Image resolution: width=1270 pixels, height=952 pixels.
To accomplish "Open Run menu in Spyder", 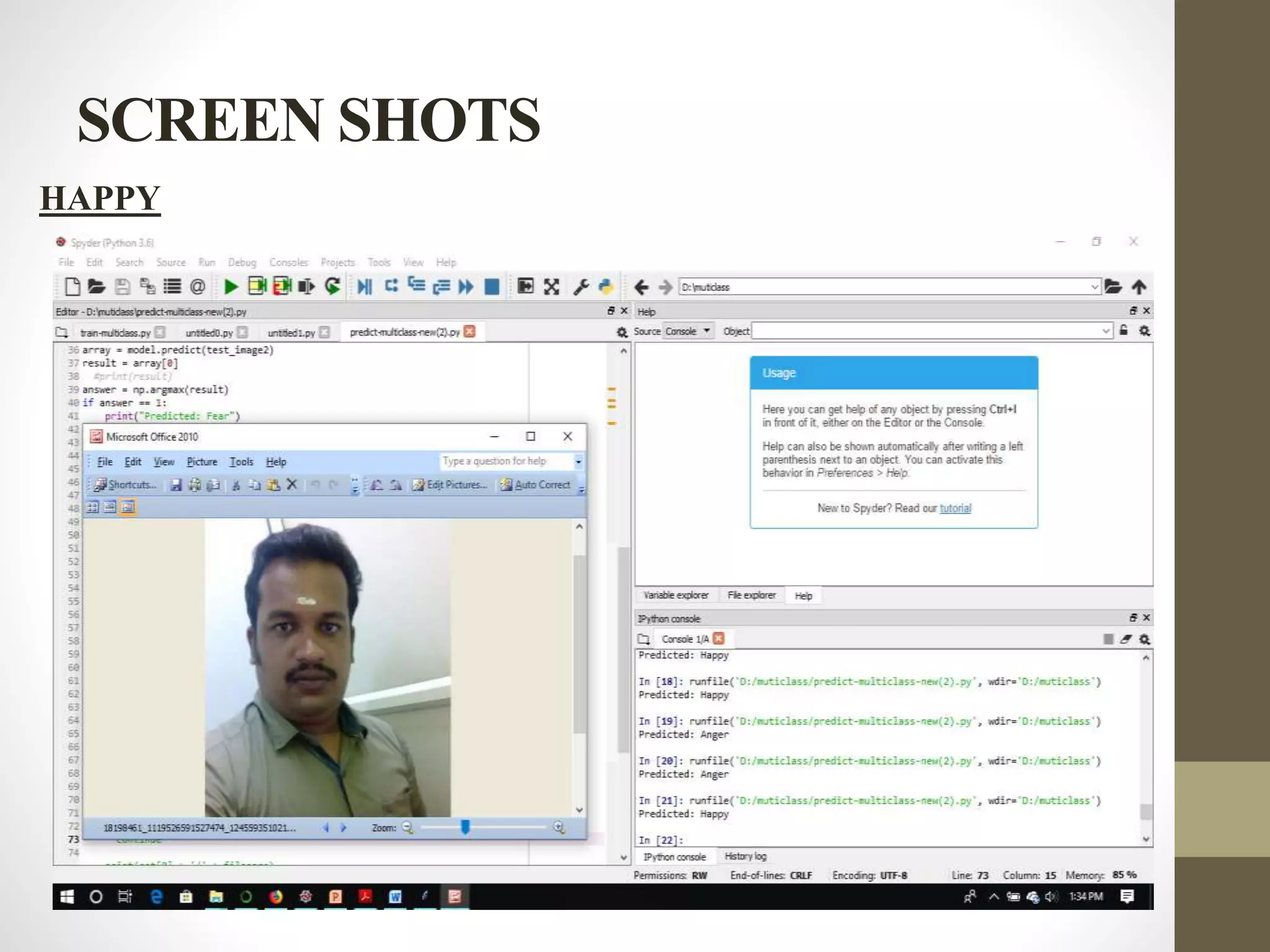I will pos(206,262).
